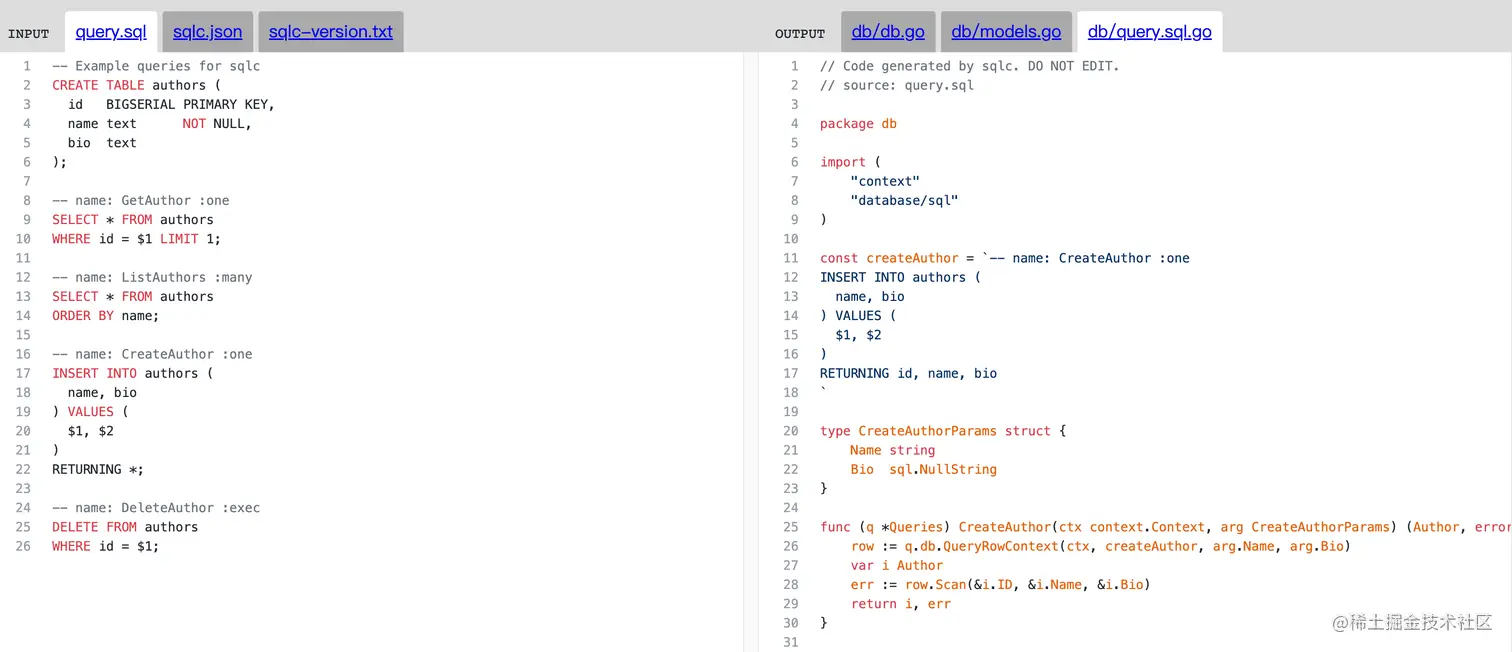This screenshot has height=652, width=1512.
Task: Click the 'import (' line in output
Action: (851, 162)
